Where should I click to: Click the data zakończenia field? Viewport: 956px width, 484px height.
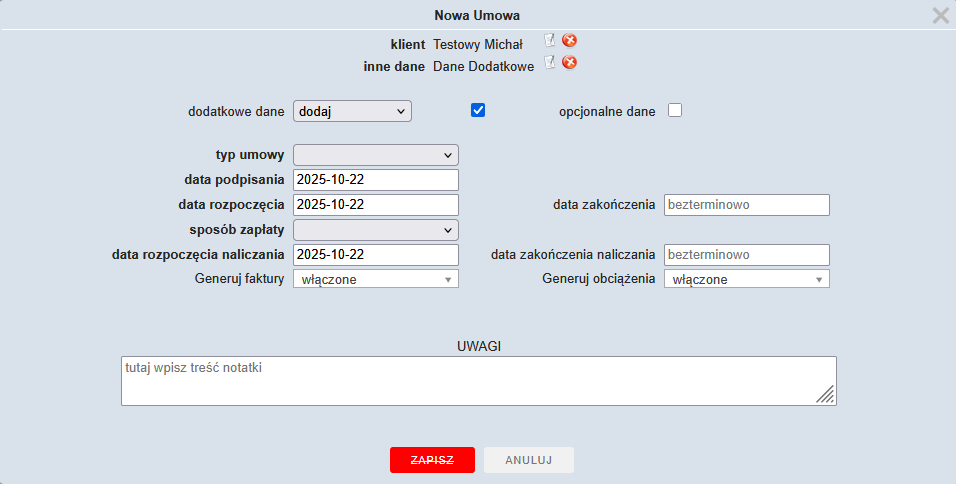point(746,205)
